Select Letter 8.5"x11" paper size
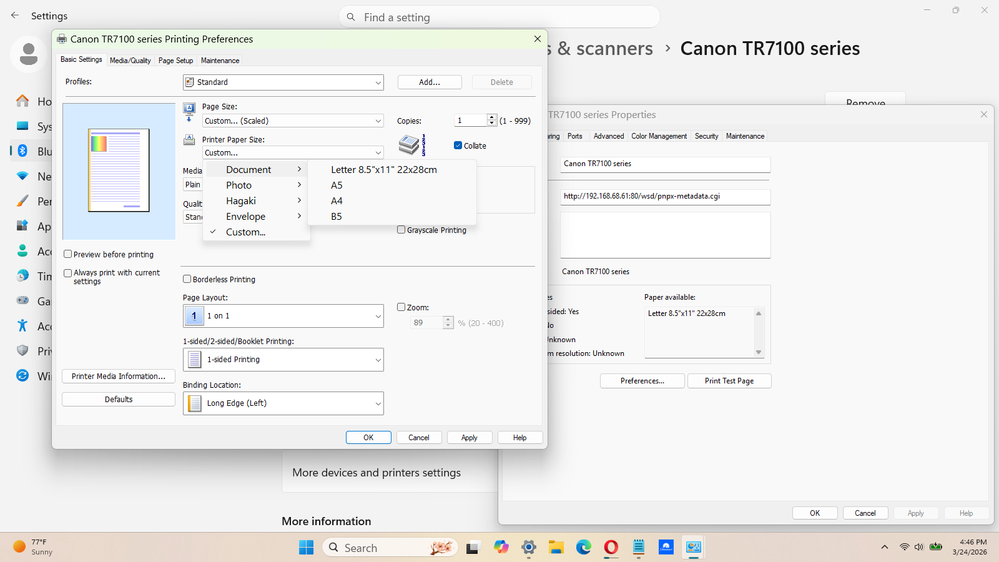999x562 pixels. [x=392, y=169]
